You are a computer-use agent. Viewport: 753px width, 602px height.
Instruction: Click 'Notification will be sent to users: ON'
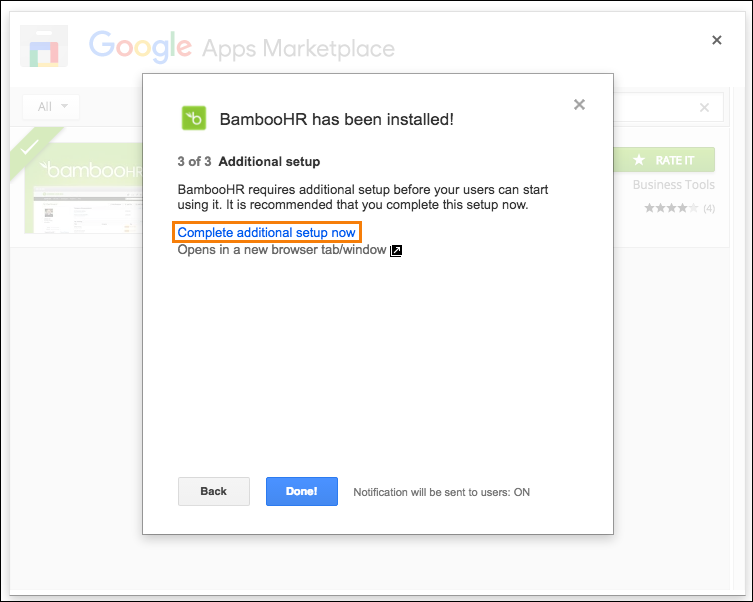(x=441, y=492)
